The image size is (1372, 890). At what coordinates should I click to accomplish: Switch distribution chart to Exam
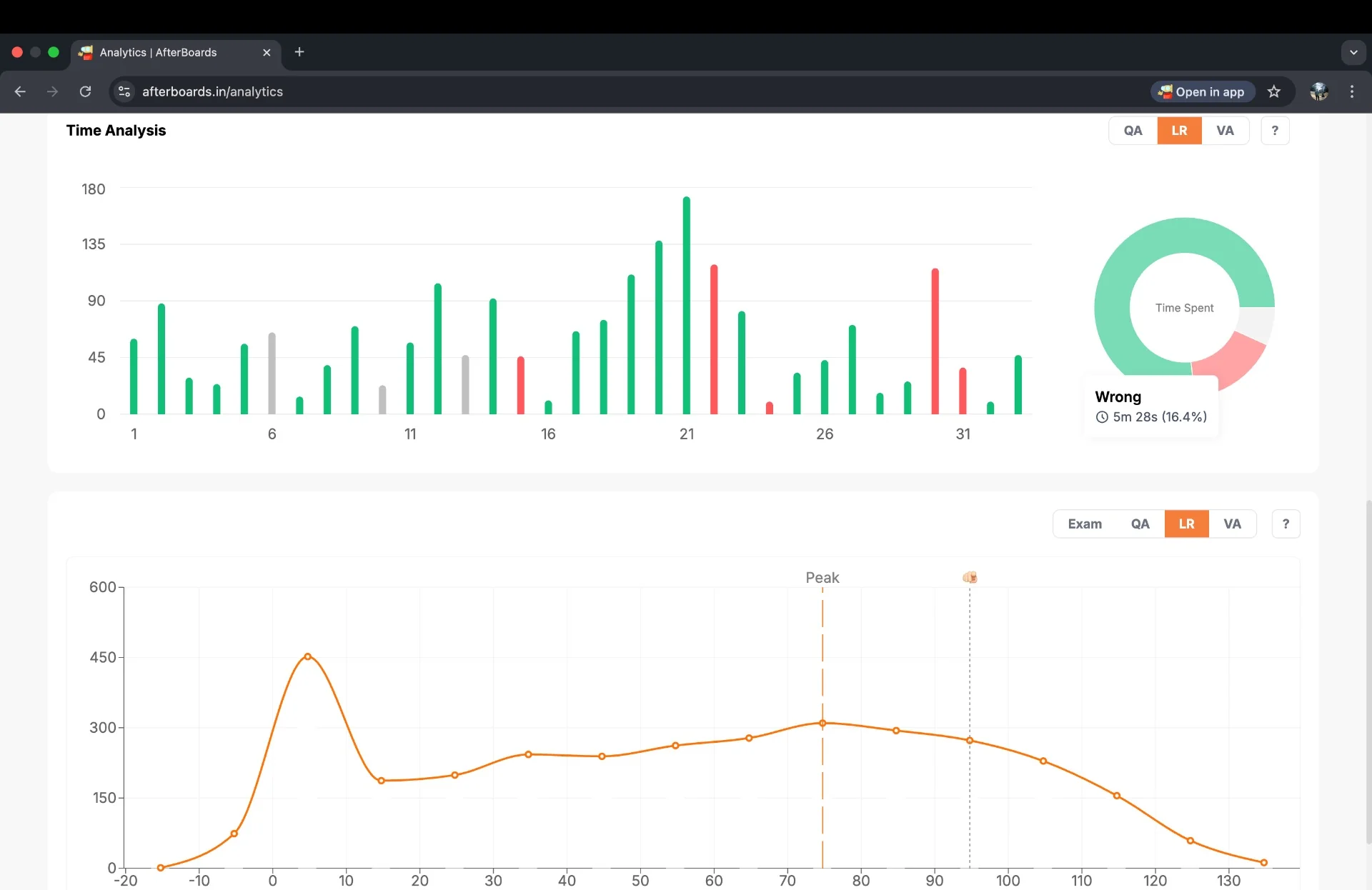[x=1085, y=524]
